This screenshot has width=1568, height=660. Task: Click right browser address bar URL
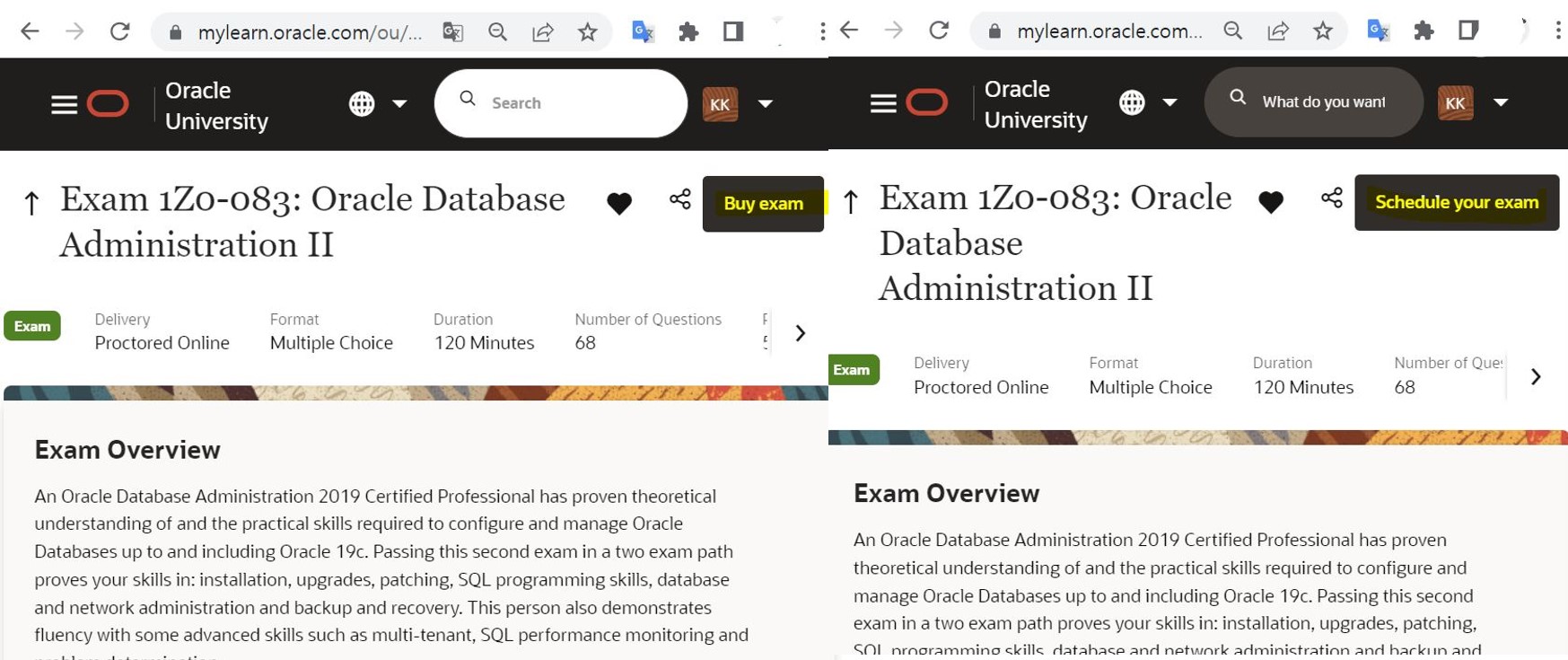click(1109, 31)
